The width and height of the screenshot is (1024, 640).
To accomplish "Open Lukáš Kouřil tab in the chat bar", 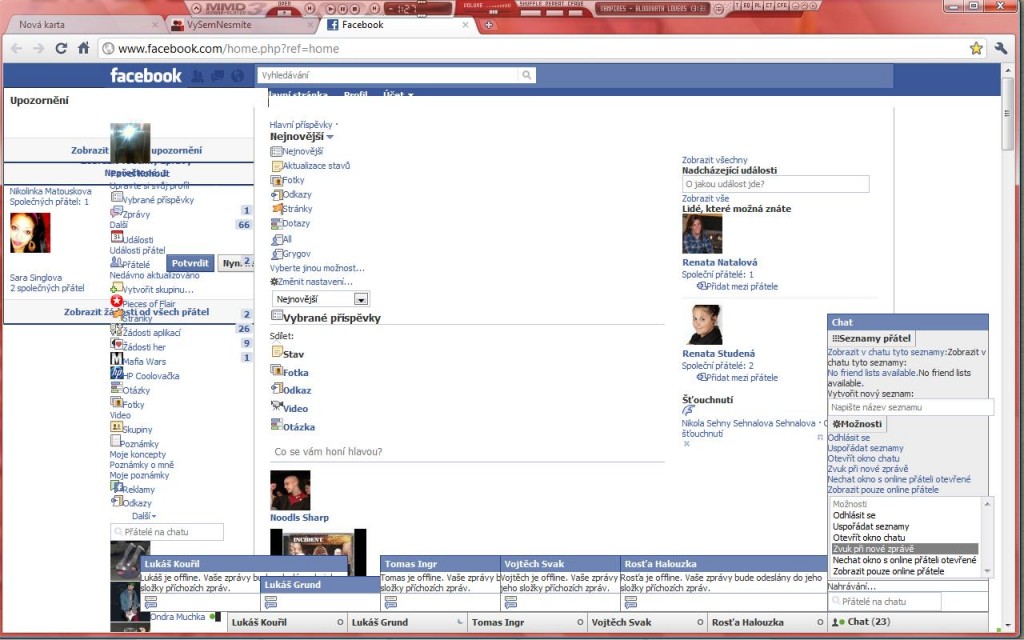I will coord(287,622).
